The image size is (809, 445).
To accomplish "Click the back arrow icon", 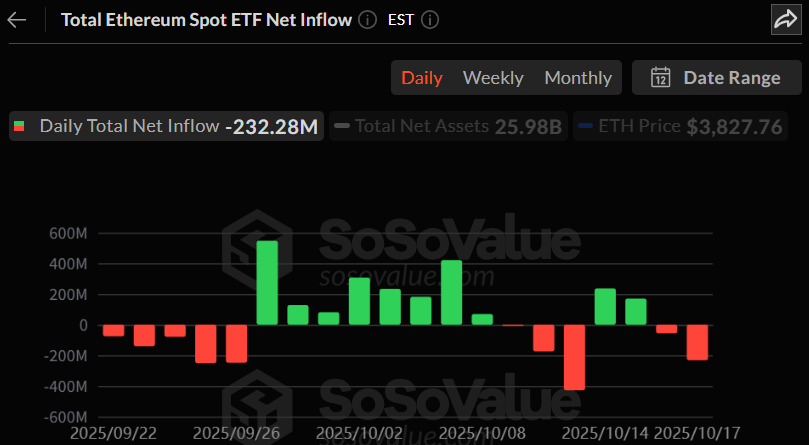I will [17, 20].
